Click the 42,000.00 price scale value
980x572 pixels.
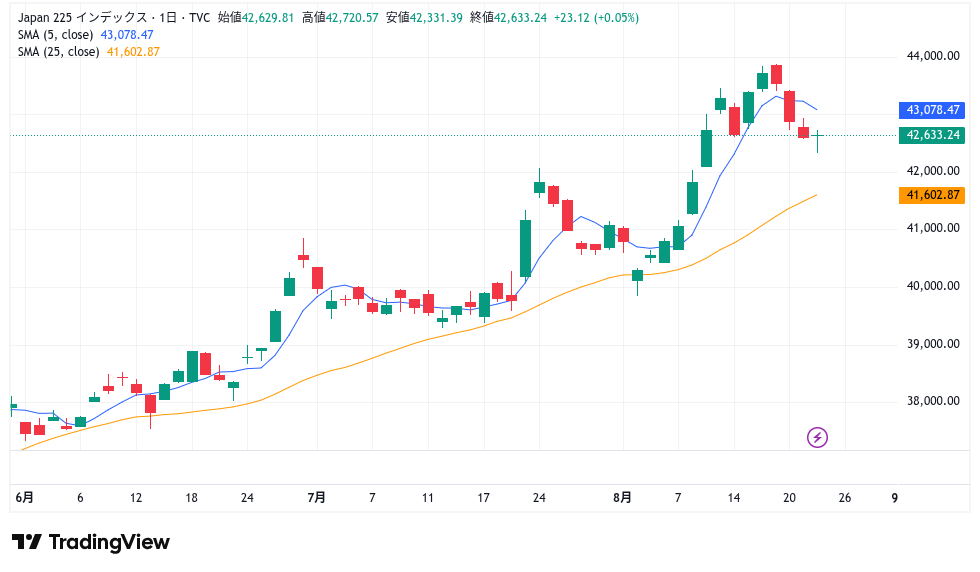click(x=932, y=171)
